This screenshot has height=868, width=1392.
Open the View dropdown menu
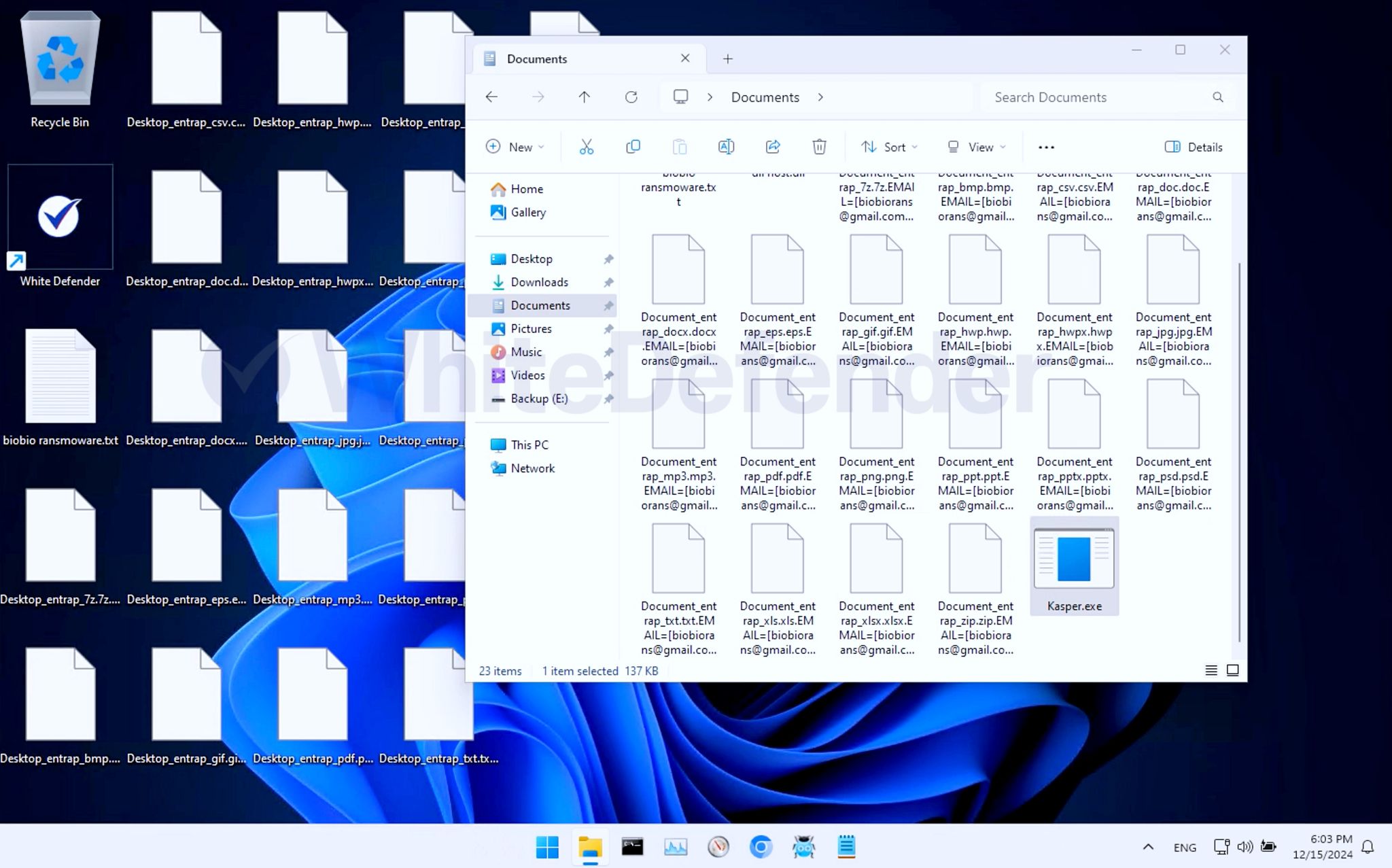tap(976, 147)
